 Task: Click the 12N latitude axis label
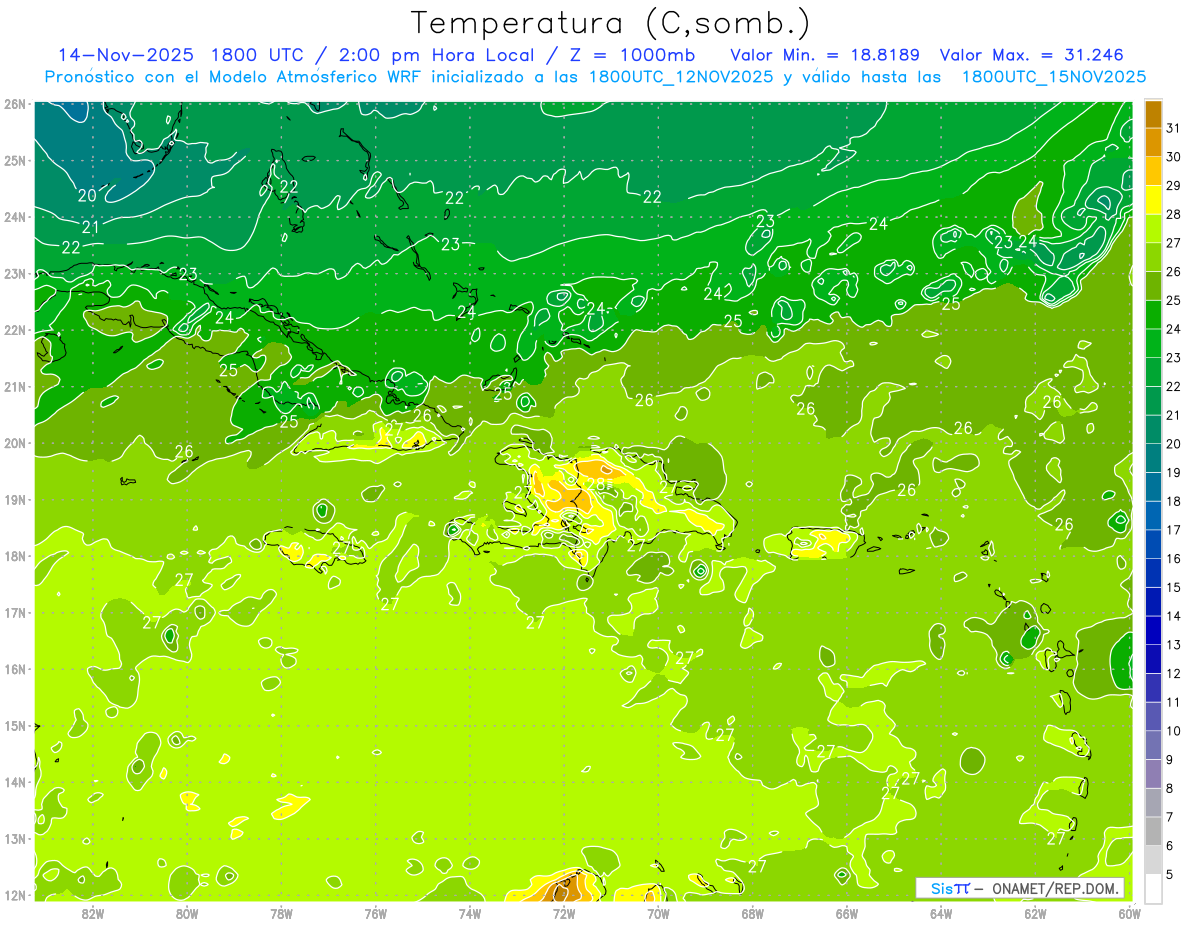point(13,894)
